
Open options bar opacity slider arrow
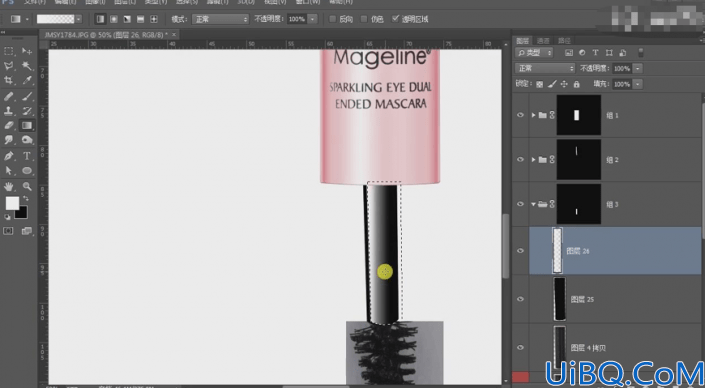pyautogui.click(x=312, y=19)
